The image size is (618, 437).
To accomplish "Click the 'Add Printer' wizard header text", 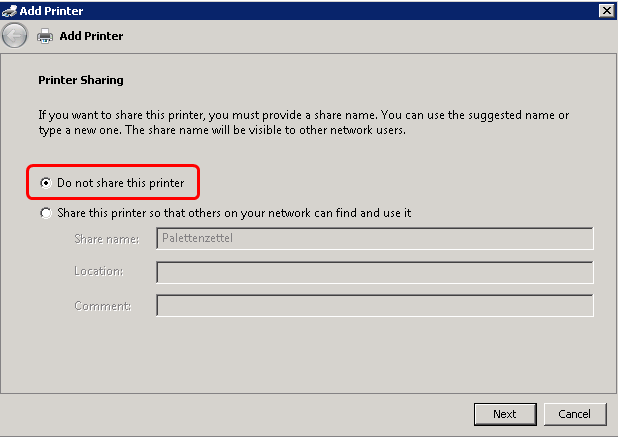I will point(91,36).
